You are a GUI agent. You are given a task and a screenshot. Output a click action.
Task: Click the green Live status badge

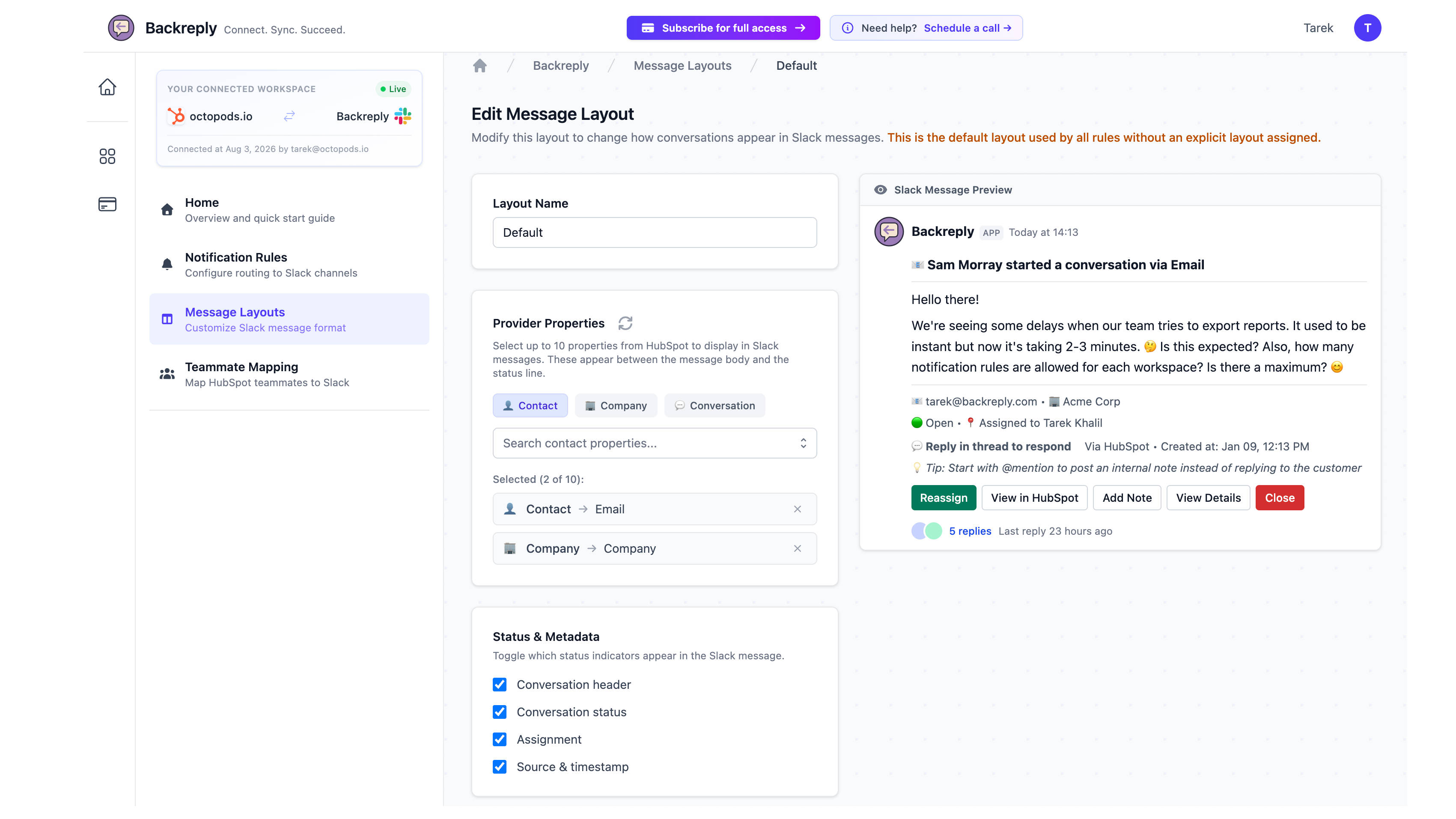(393, 89)
